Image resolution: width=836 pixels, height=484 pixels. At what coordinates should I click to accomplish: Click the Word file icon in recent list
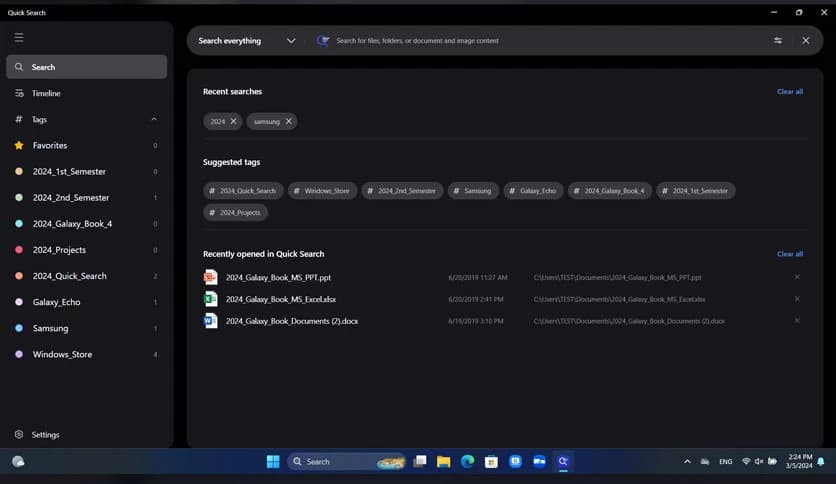tap(211, 321)
